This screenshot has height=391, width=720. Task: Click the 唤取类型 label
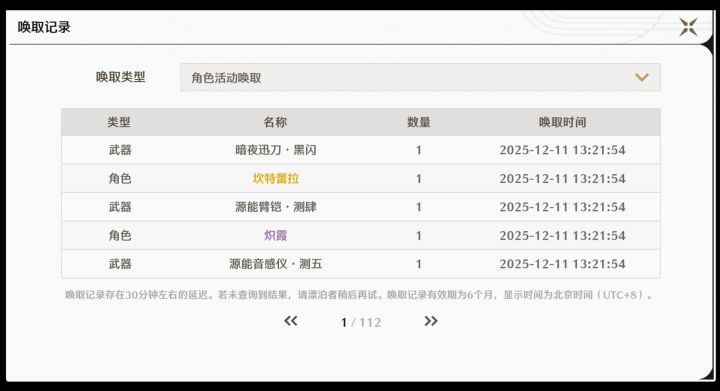(120, 77)
